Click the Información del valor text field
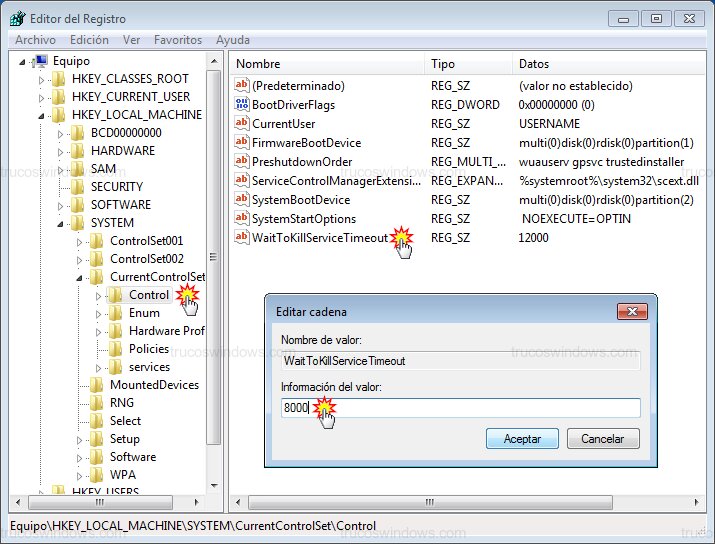 (x=460, y=408)
